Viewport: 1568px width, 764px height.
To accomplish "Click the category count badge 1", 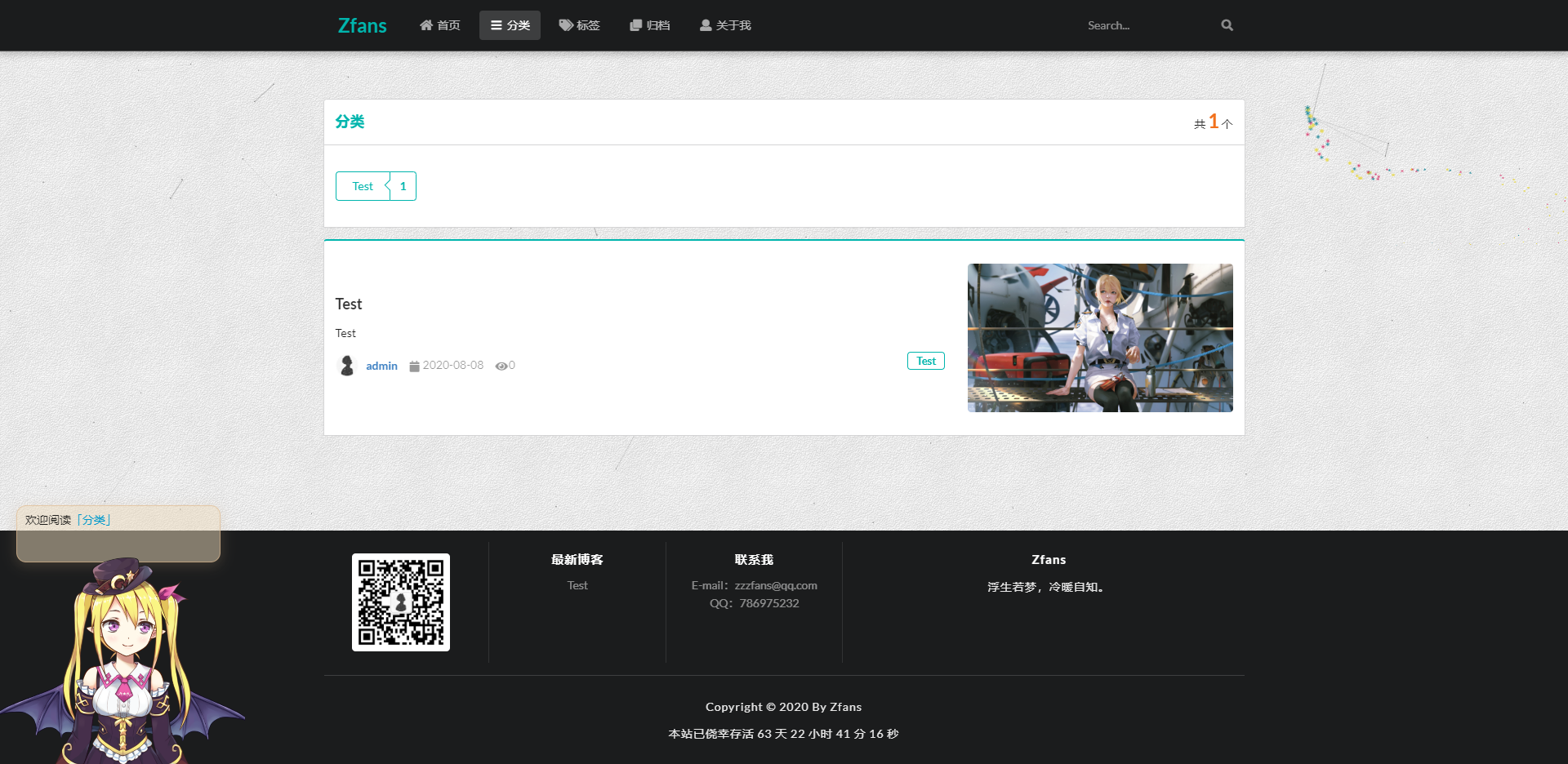I will pos(403,186).
